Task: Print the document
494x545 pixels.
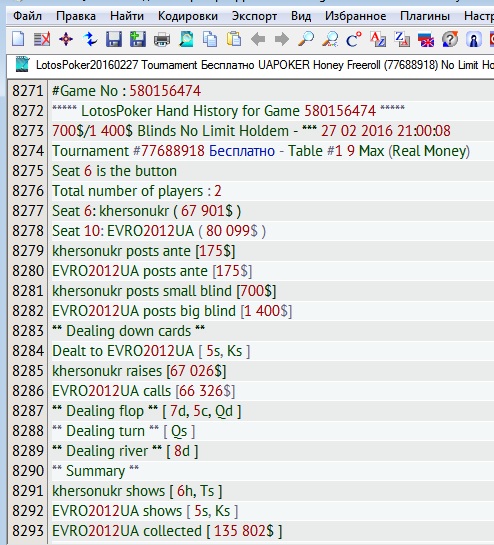Action: [x=162, y=39]
